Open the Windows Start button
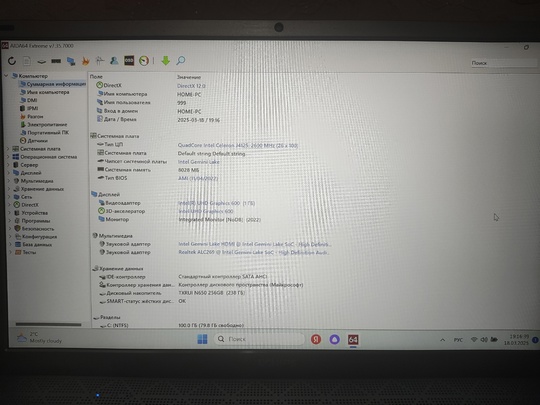The image size is (540, 405). coord(202,339)
